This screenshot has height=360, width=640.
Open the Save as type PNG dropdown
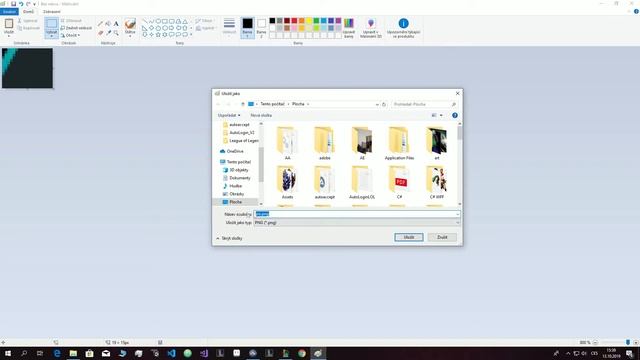[357, 223]
